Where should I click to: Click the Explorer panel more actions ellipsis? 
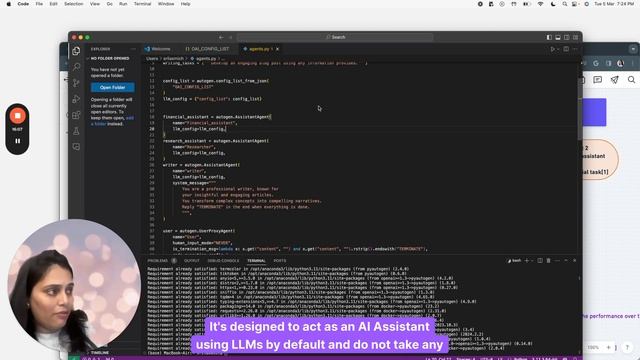click(133, 49)
